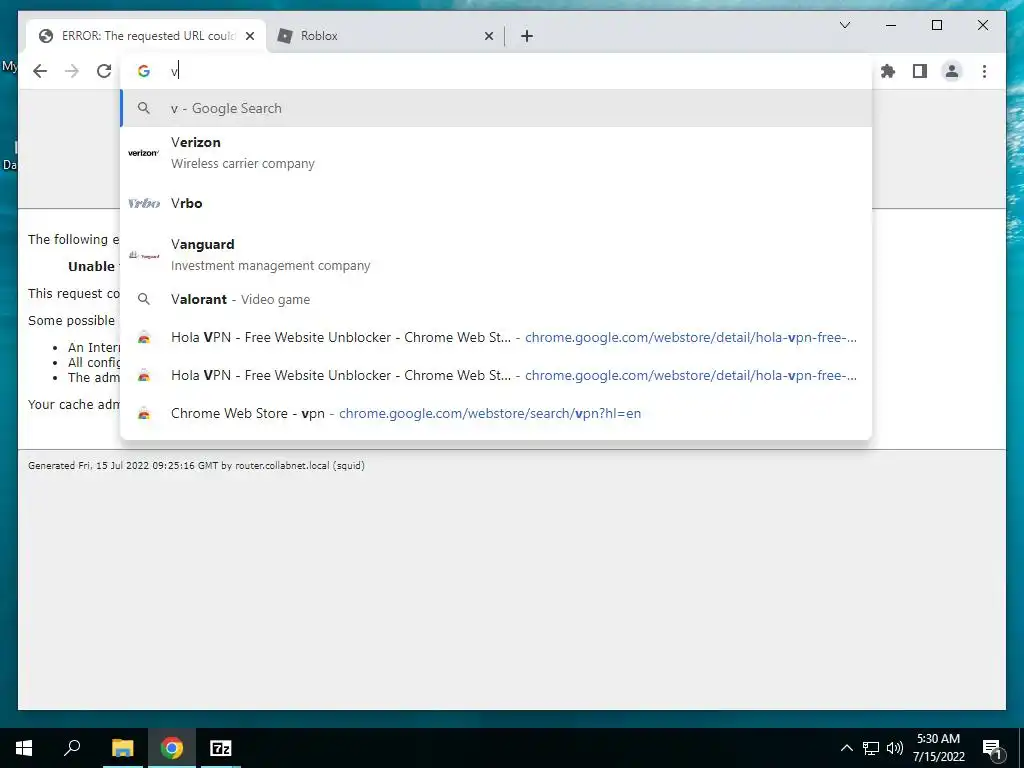
Task: Minimize the Chrome window
Action: (891, 25)
